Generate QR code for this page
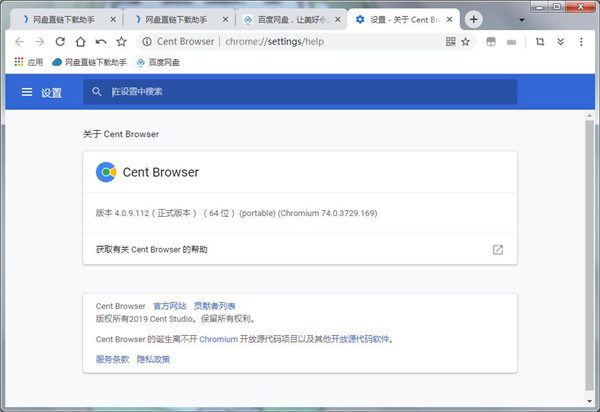 450,41
